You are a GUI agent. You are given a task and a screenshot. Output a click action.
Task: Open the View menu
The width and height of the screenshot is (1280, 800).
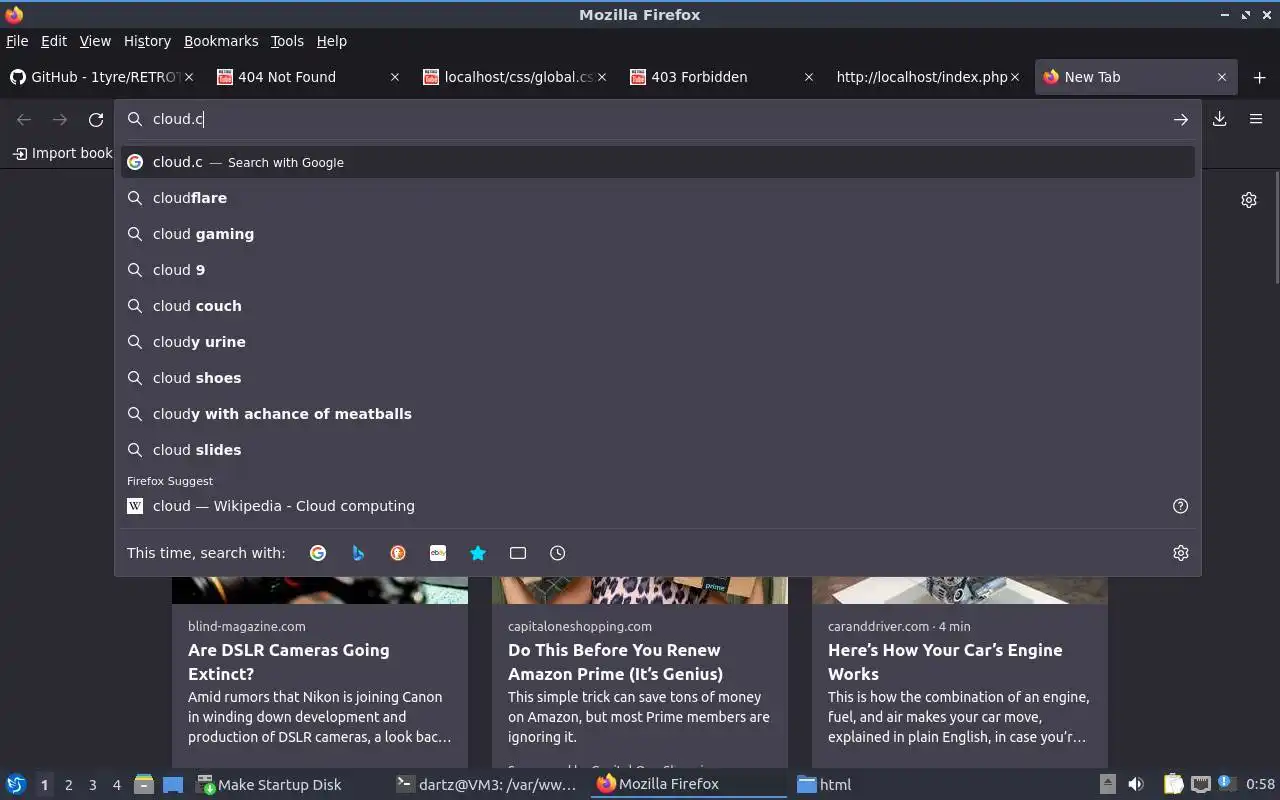pyautogui.click(x=95, y=41)
